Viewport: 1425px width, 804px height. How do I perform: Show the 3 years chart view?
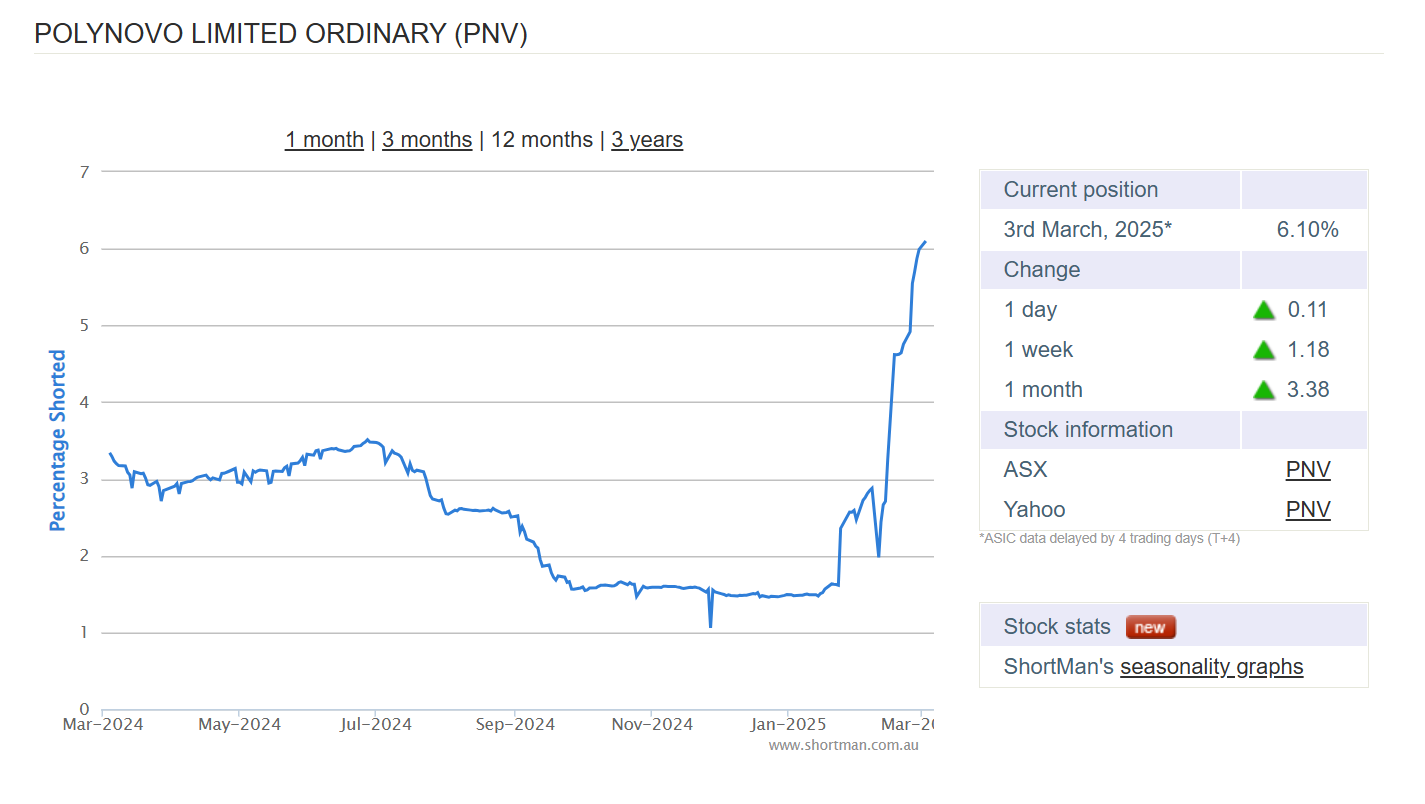click(x=647, y=140)
